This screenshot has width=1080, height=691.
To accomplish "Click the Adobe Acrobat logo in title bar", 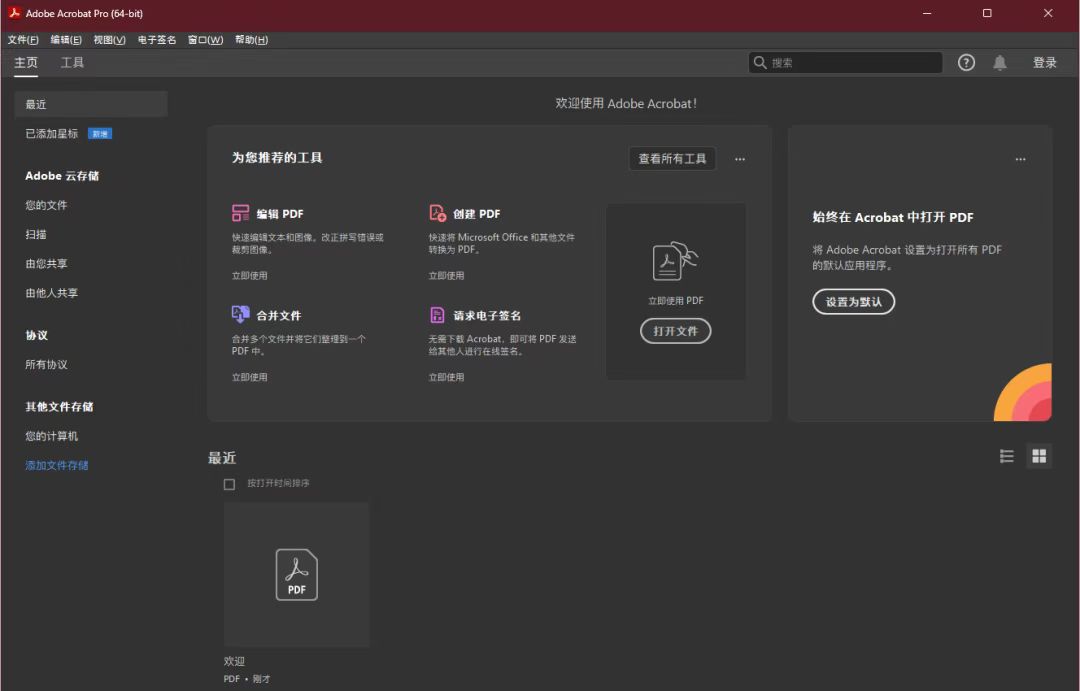I will (14, 13).
